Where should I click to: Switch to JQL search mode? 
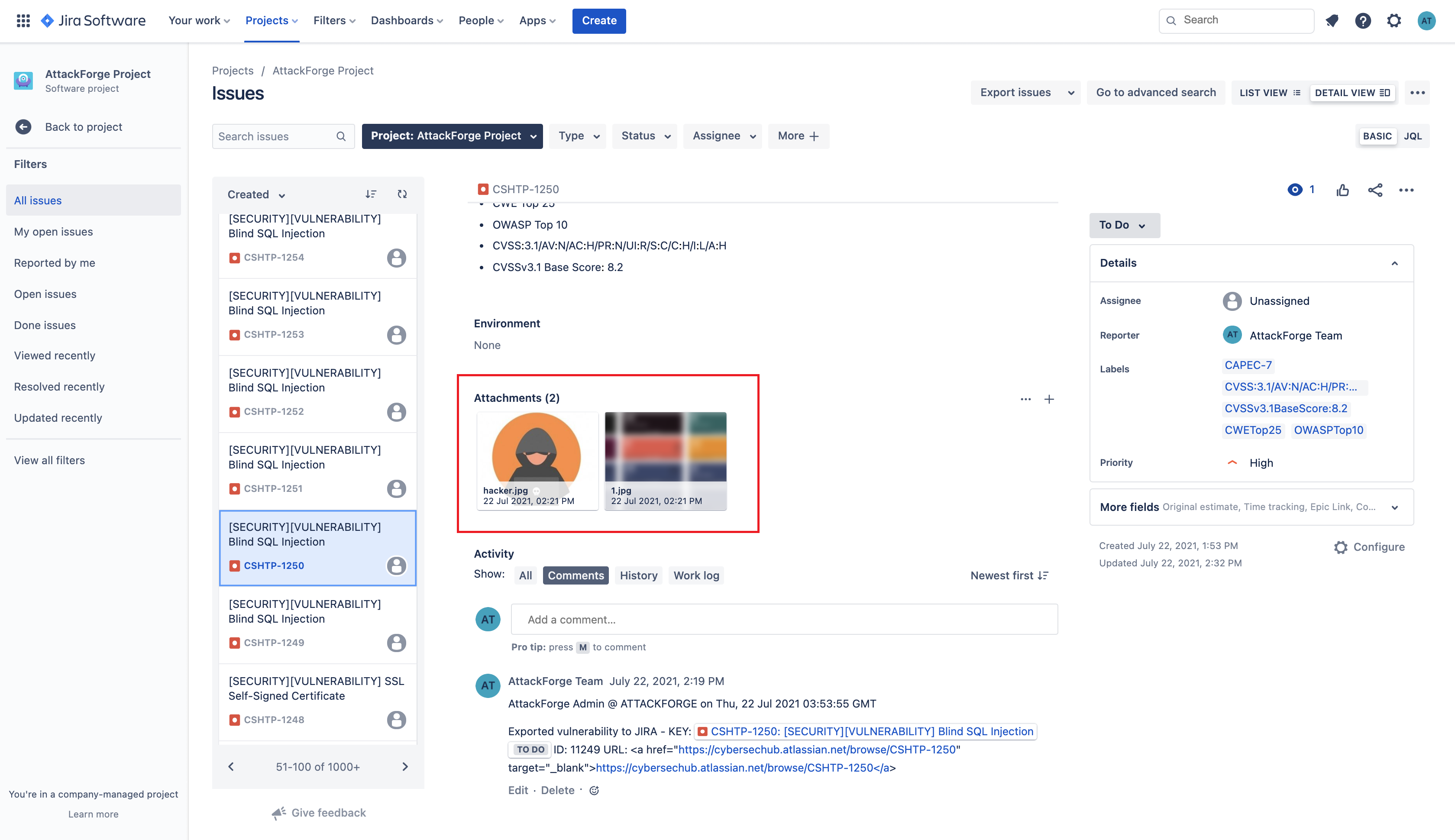1412,136
